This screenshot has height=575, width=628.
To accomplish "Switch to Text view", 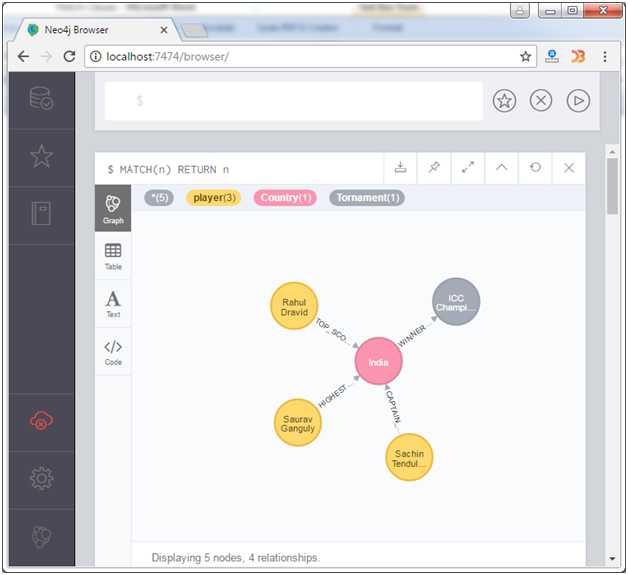I will point(113,304).
